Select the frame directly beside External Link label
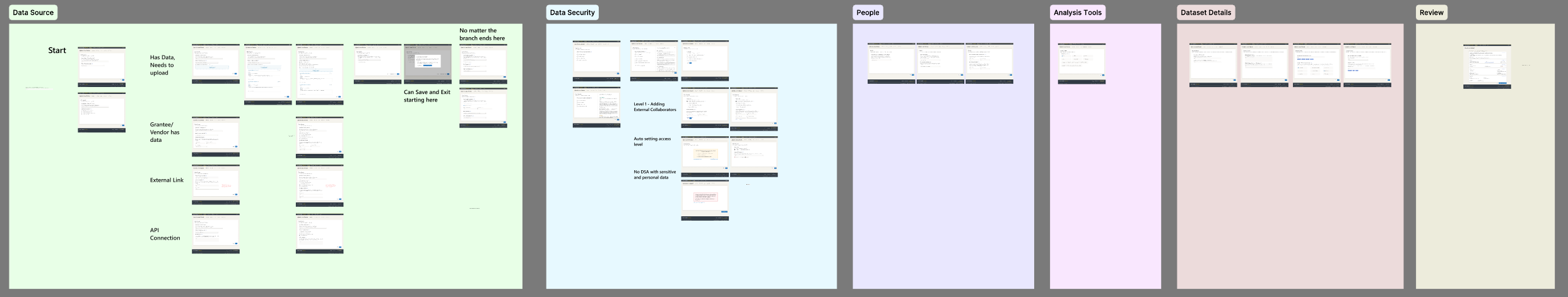The height and width of the screenshot is (297, 1568). point(216,185)
